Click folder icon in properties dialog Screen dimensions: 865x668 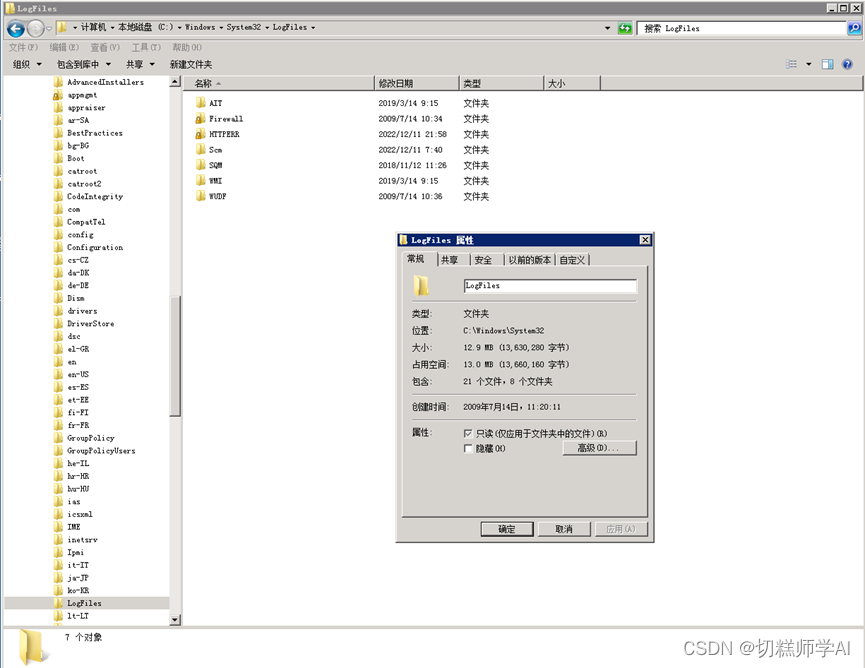(421, 285)
